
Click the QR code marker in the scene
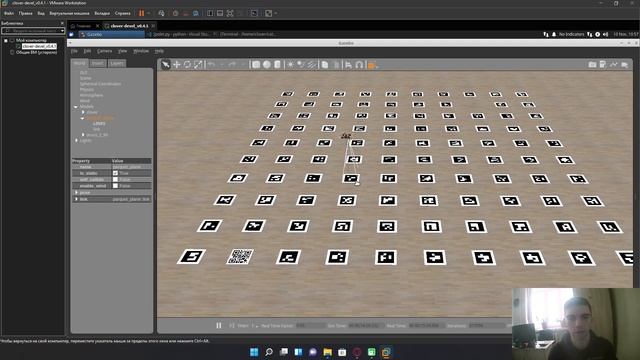[x=240, y=256]
